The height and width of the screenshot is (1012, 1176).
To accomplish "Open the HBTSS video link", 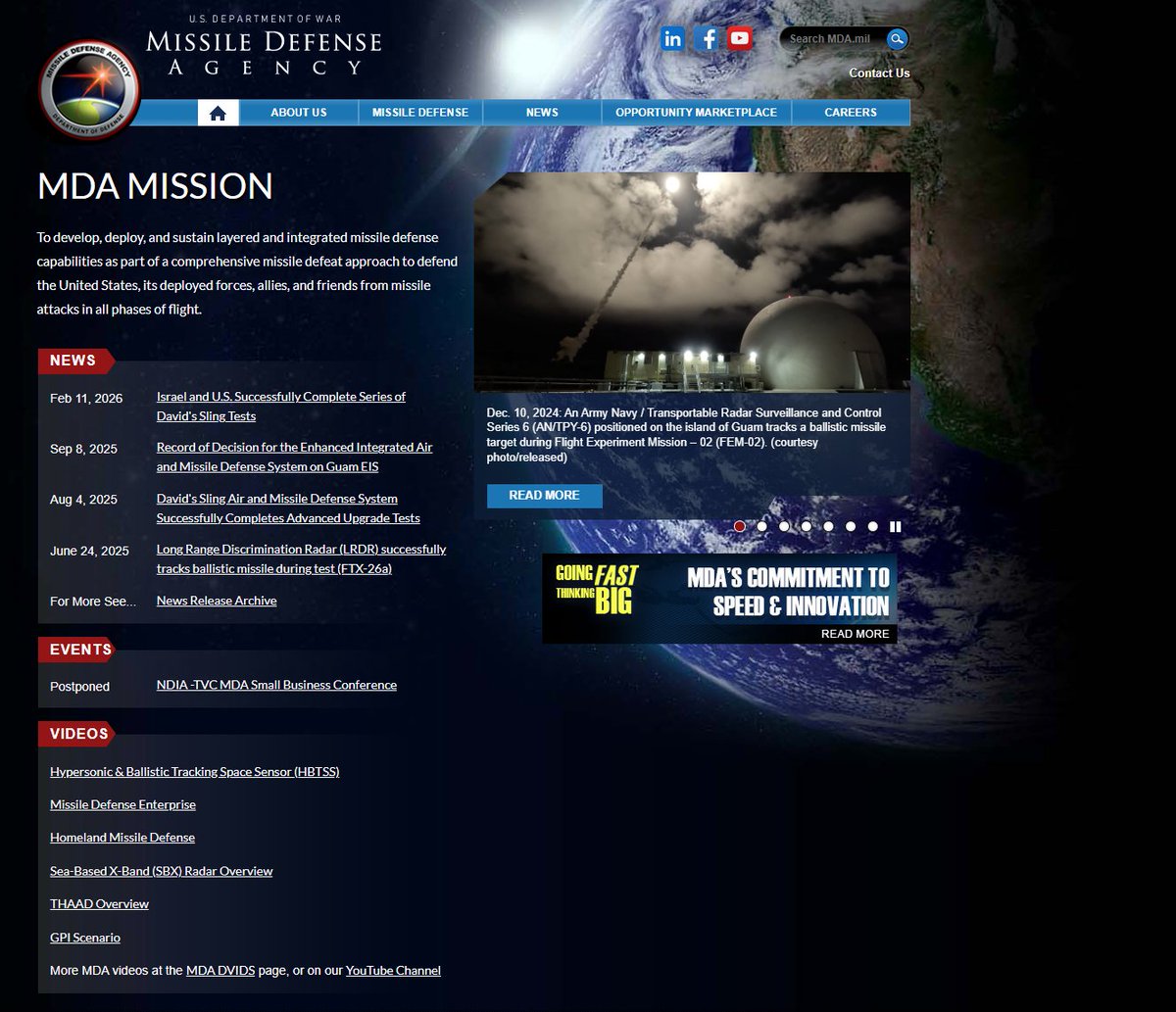I will [x=195, y=772].
